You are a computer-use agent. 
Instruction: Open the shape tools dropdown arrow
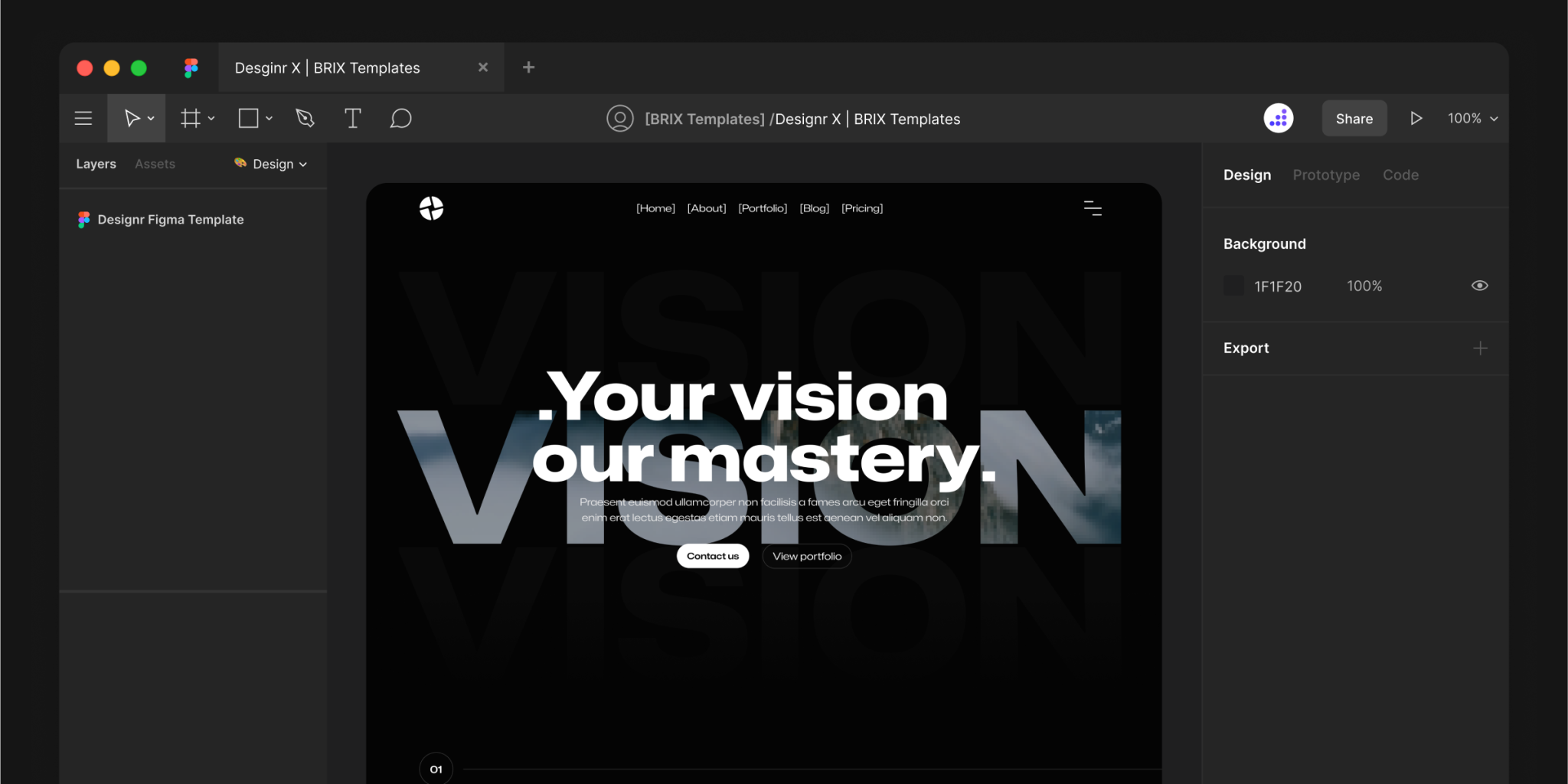(x=268, y=118)
